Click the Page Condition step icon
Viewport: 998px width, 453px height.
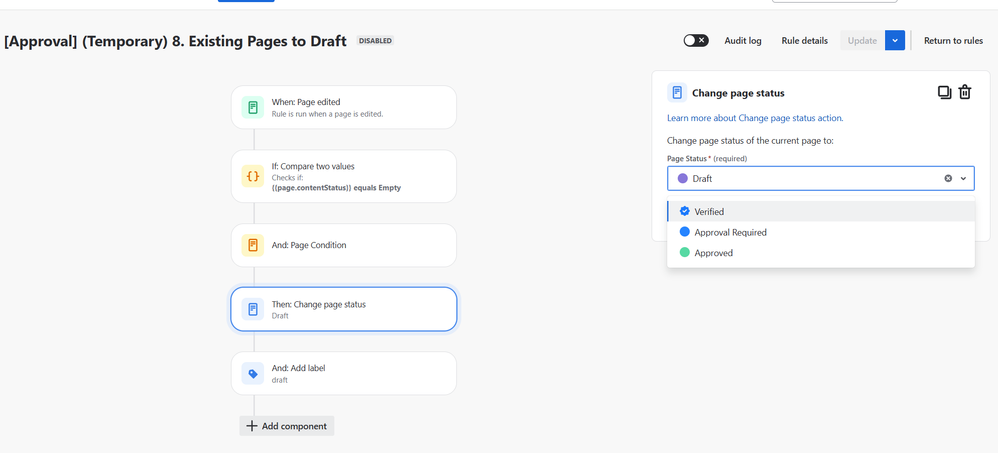point(253,245)
